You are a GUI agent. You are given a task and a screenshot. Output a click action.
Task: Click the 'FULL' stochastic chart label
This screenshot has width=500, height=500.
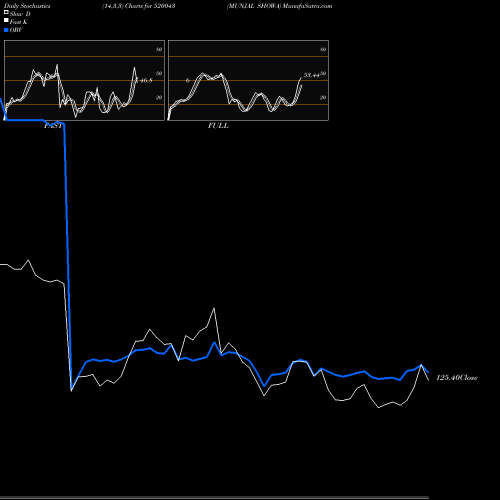[x=218, y=126]
